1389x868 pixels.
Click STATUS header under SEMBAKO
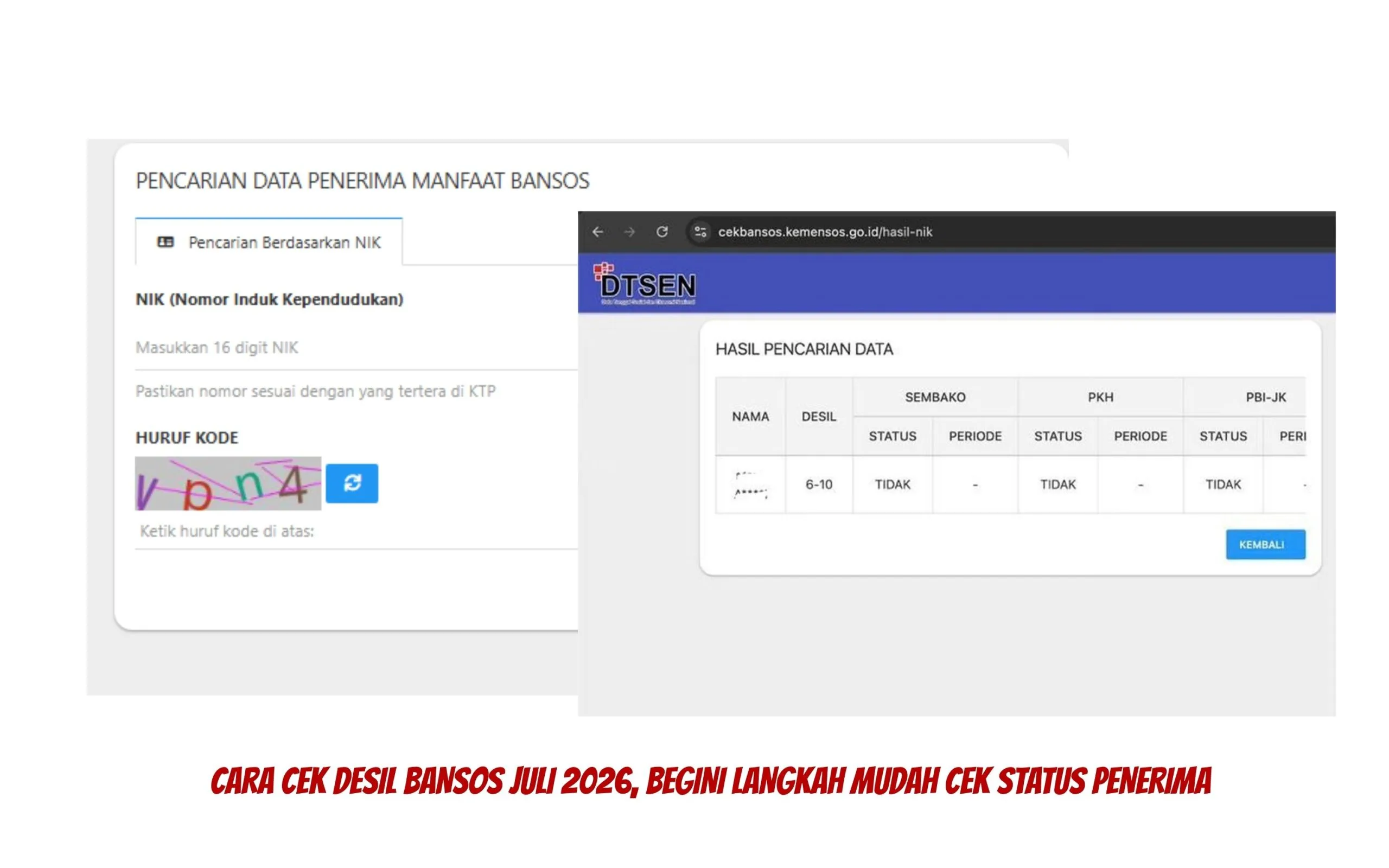(893, 436)
